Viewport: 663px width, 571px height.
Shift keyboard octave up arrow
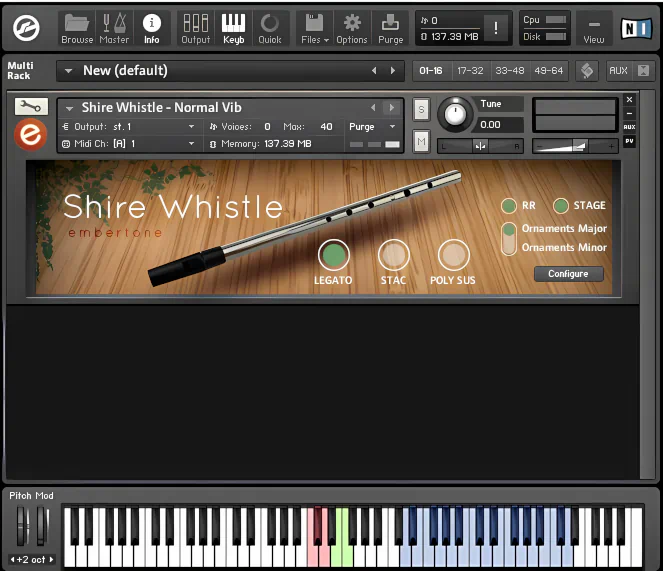click(x=52, y=559)
